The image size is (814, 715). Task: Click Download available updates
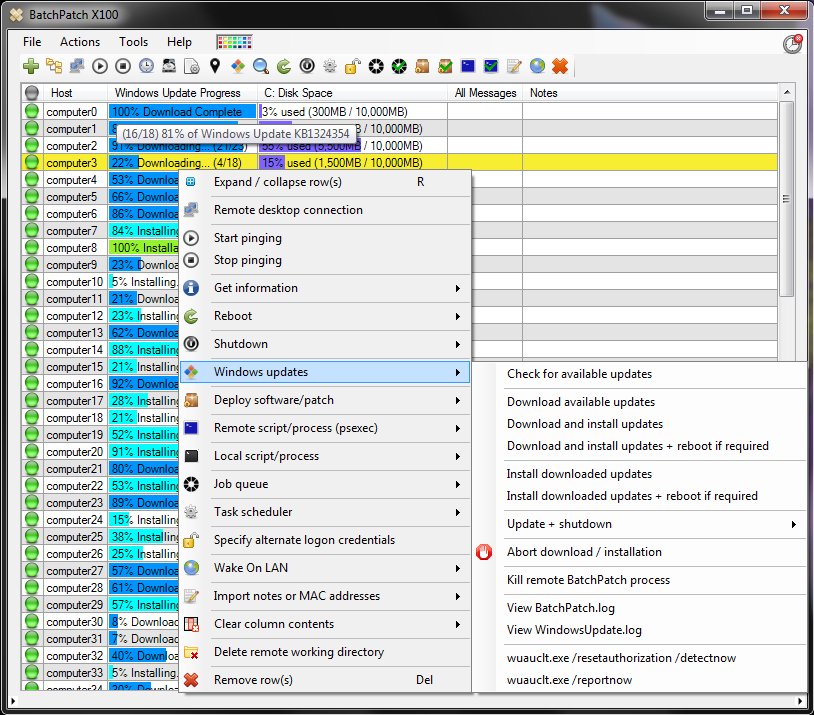(x=640, y=402)
